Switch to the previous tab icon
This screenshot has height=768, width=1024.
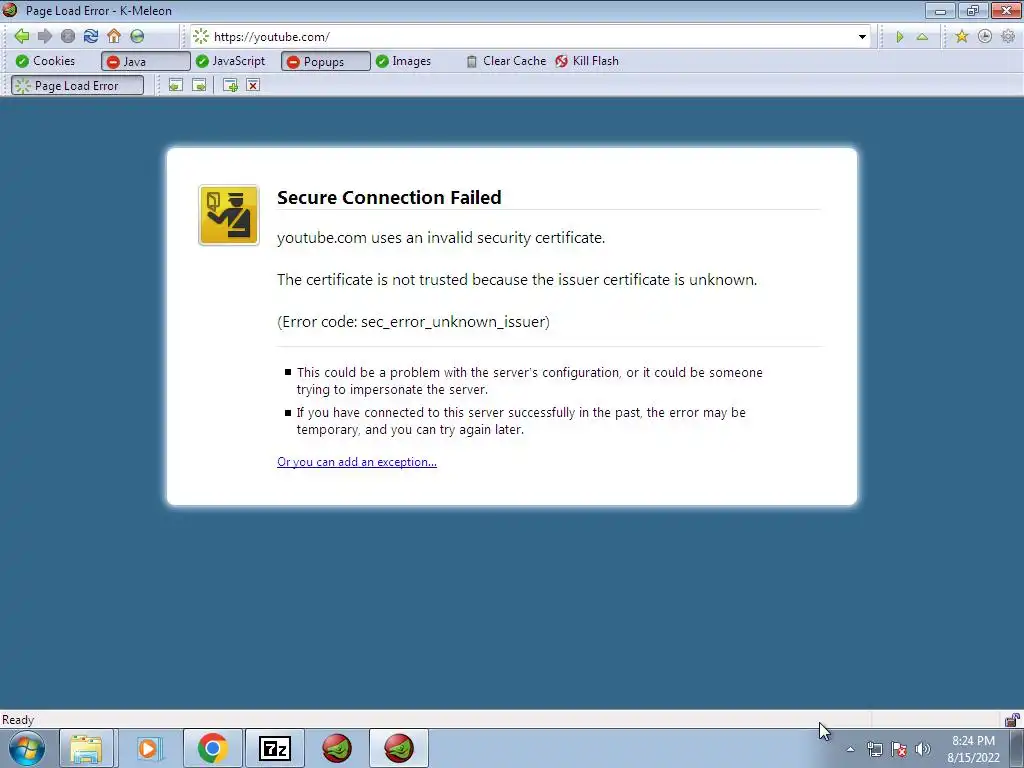(x=176, y=86)
